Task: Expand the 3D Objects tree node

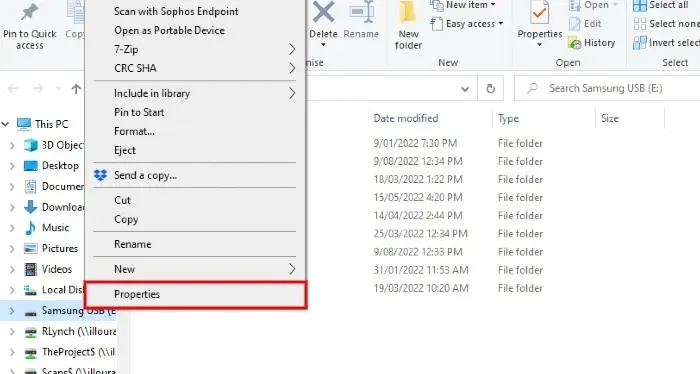Action: click(x=12, y=145)
